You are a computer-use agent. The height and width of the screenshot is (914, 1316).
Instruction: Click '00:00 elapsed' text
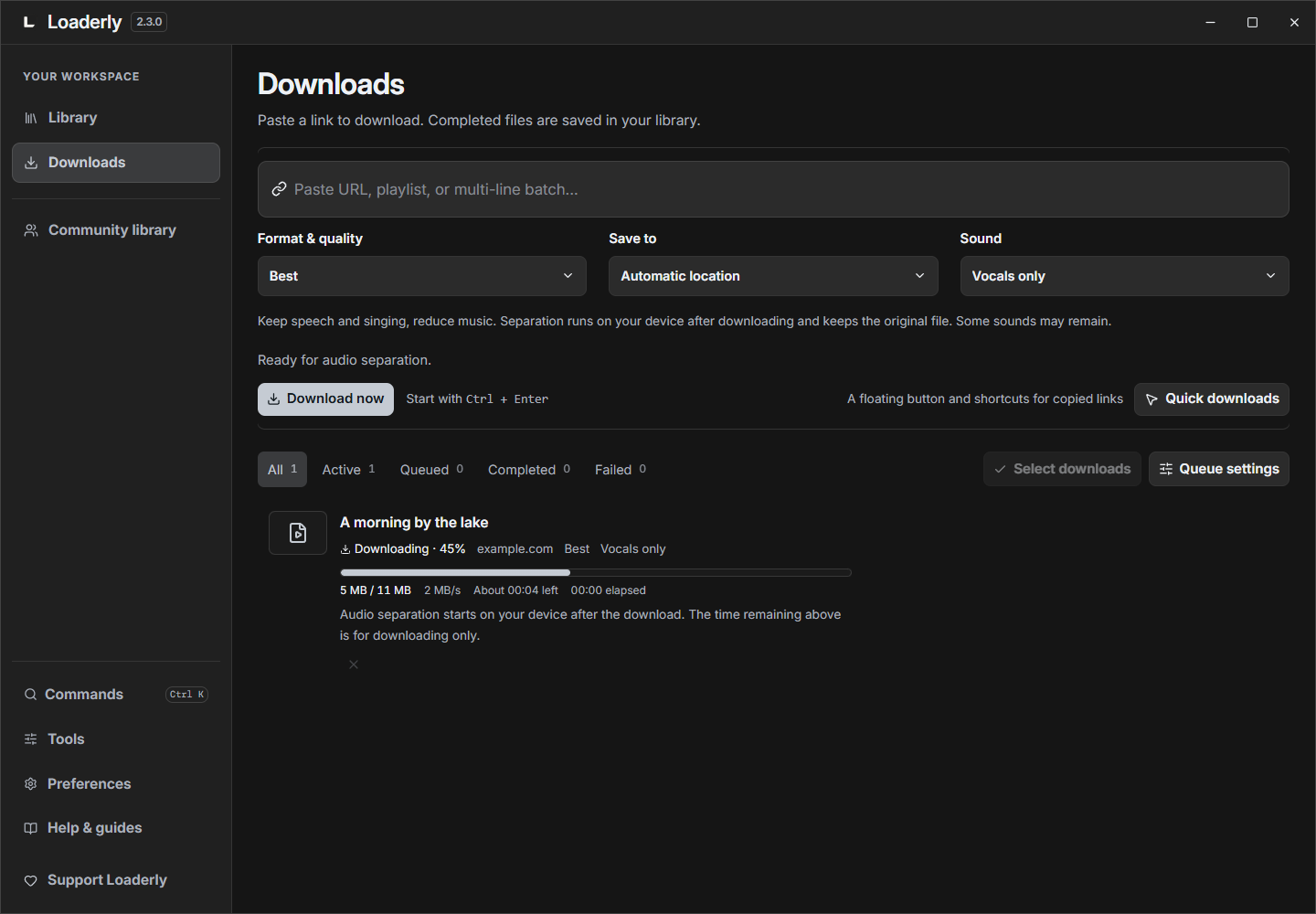tap(609, 590)
